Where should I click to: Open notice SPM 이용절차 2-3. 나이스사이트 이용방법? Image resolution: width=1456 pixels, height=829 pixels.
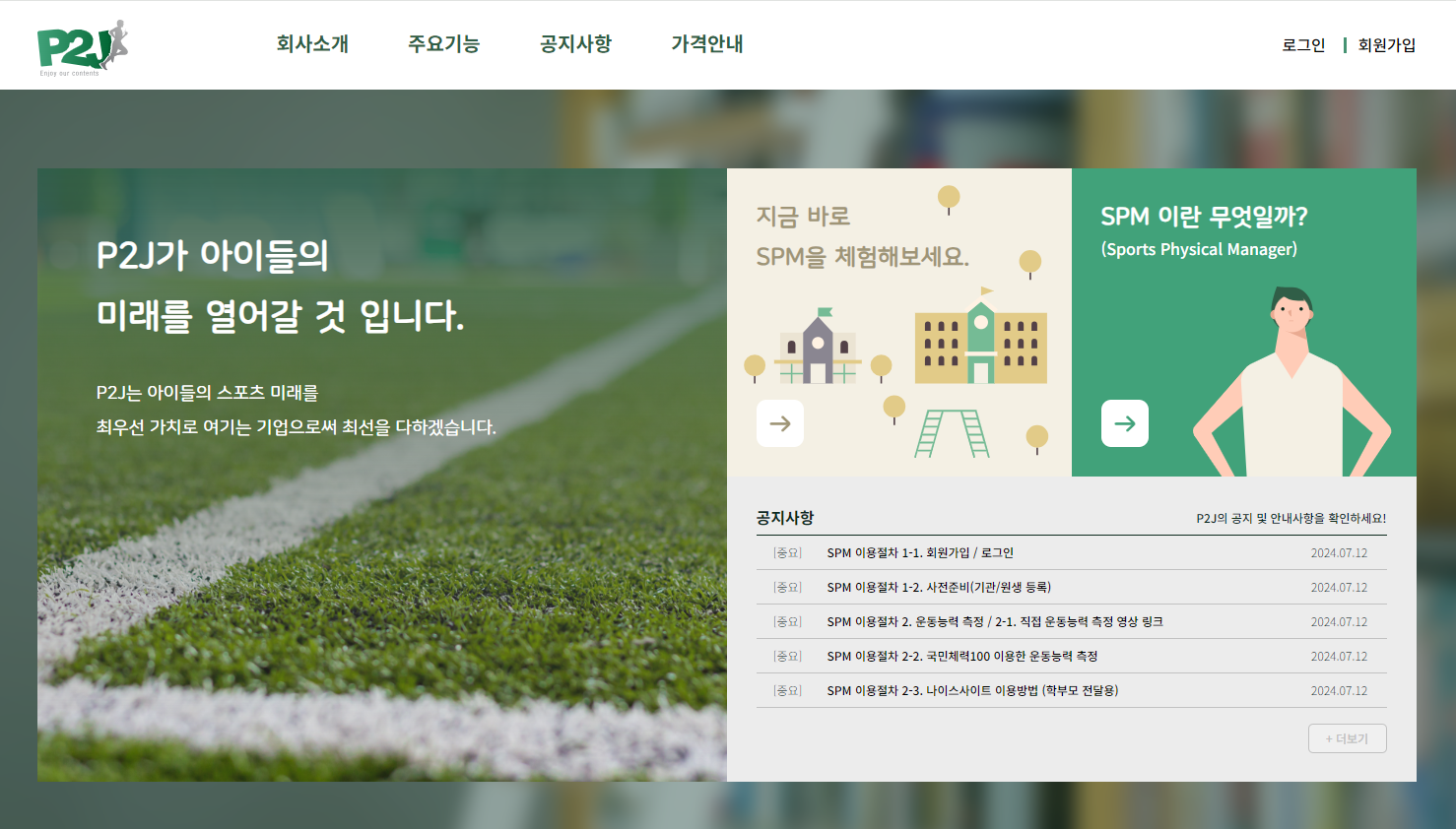click(1072, 691)
